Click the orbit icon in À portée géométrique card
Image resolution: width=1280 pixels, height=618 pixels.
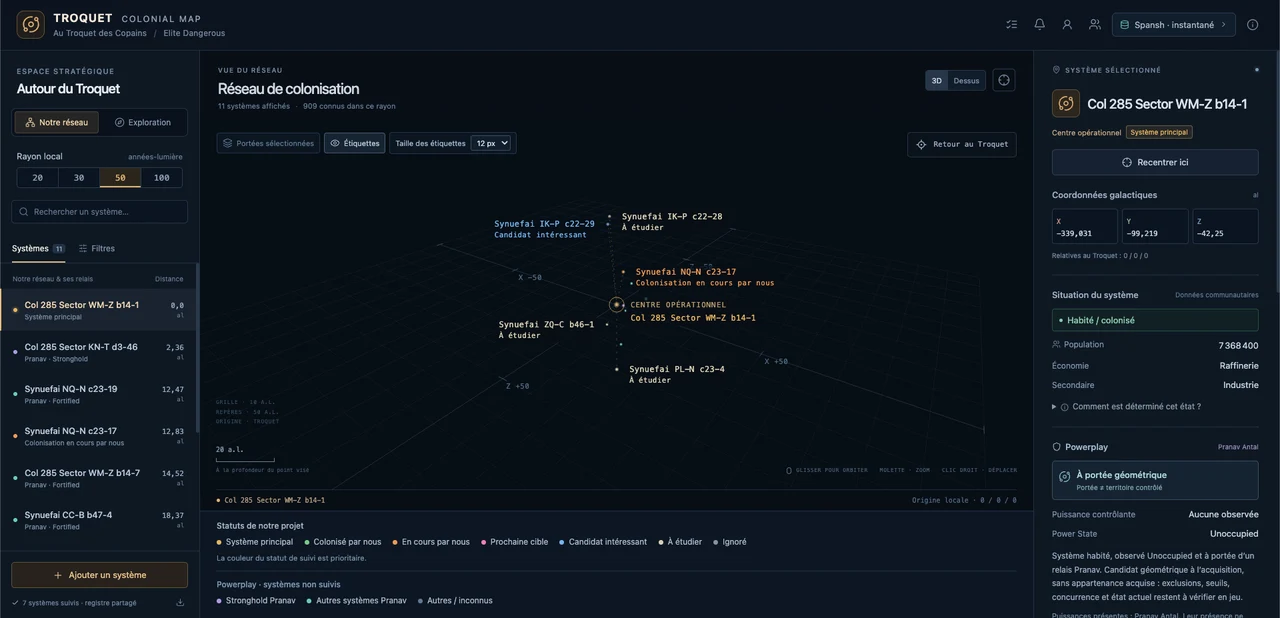point(1065,477)
